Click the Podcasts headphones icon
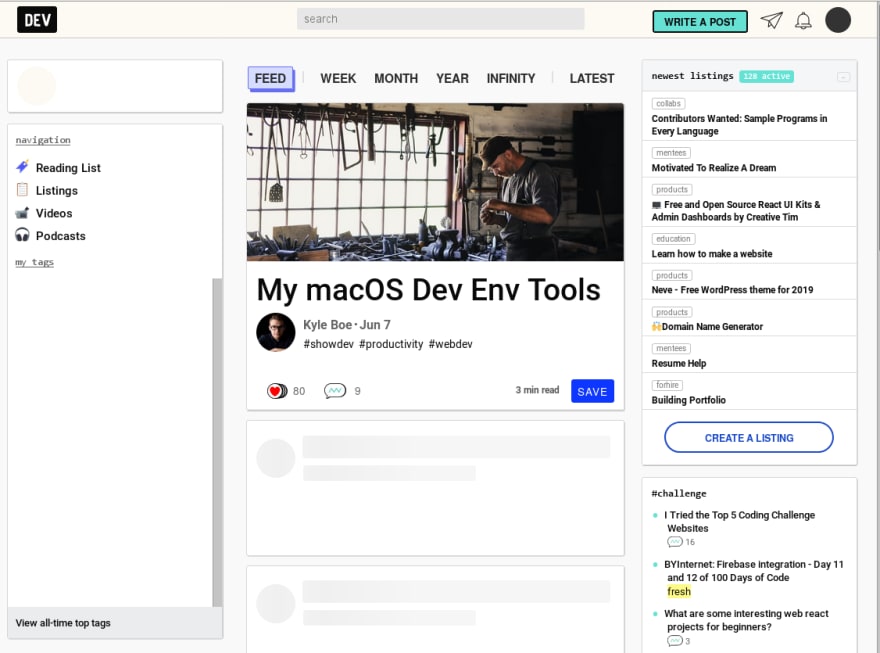 [x=22, y=234]
